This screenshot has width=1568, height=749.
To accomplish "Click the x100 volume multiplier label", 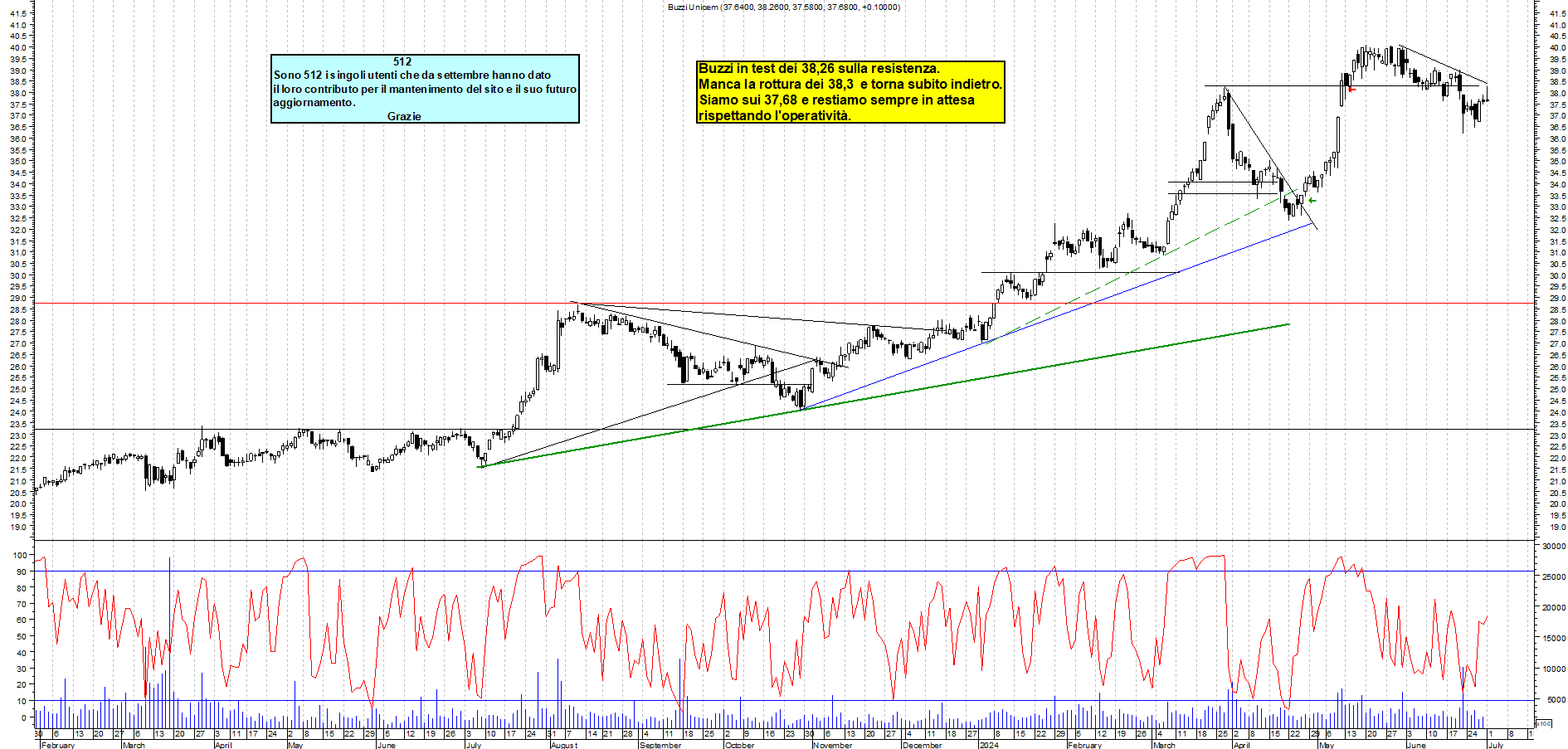I will click(x=1543, y=724).
